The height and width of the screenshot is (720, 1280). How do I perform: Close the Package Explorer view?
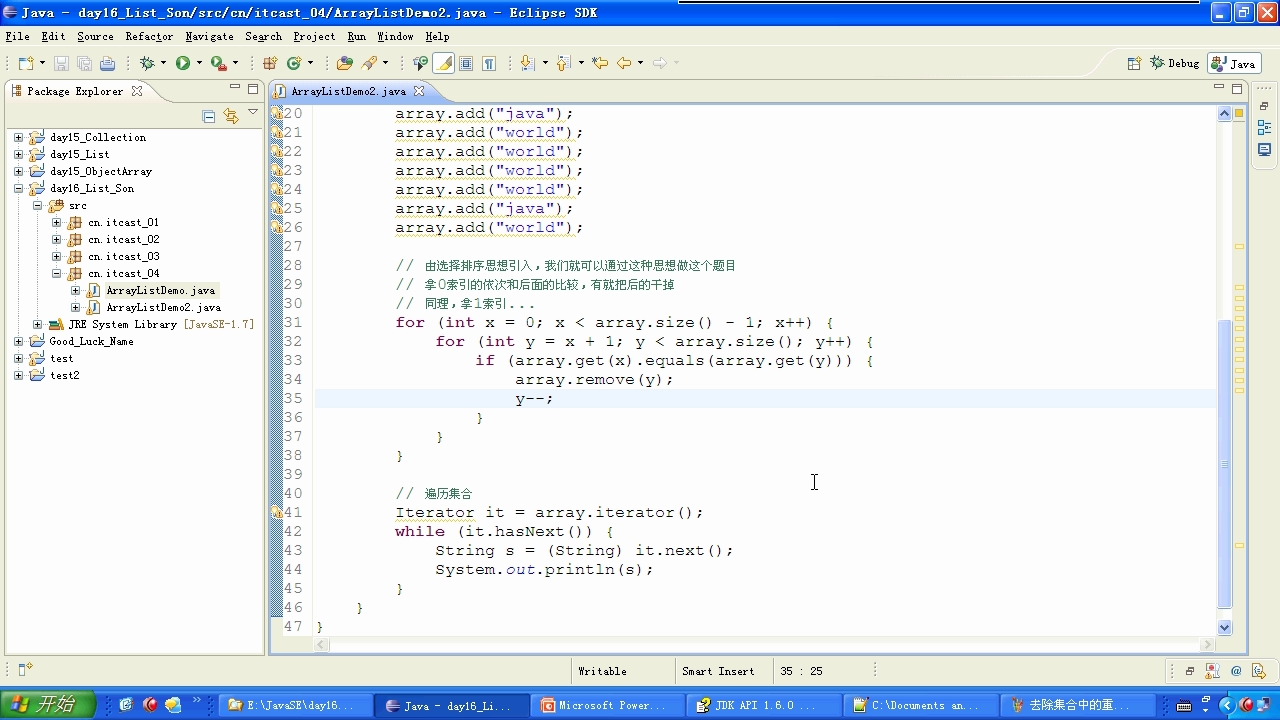click(x=137, y=91)
